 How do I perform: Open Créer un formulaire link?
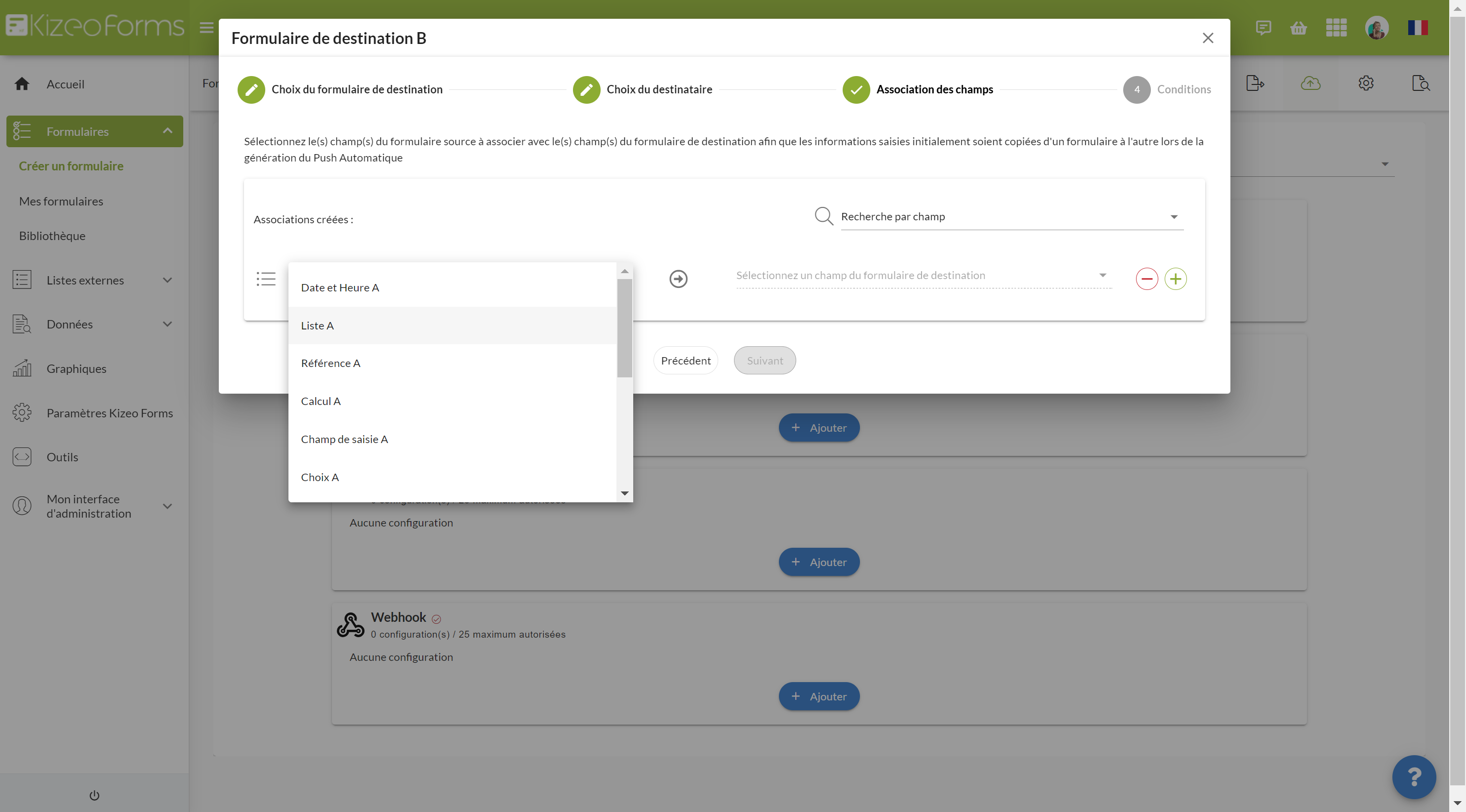click(71, 165)
